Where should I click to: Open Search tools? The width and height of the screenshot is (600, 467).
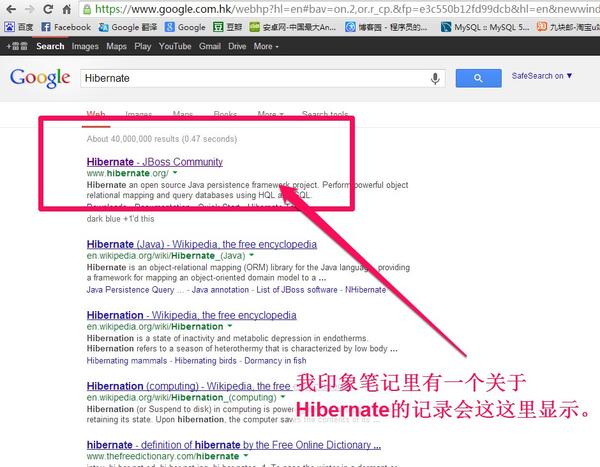325,114
